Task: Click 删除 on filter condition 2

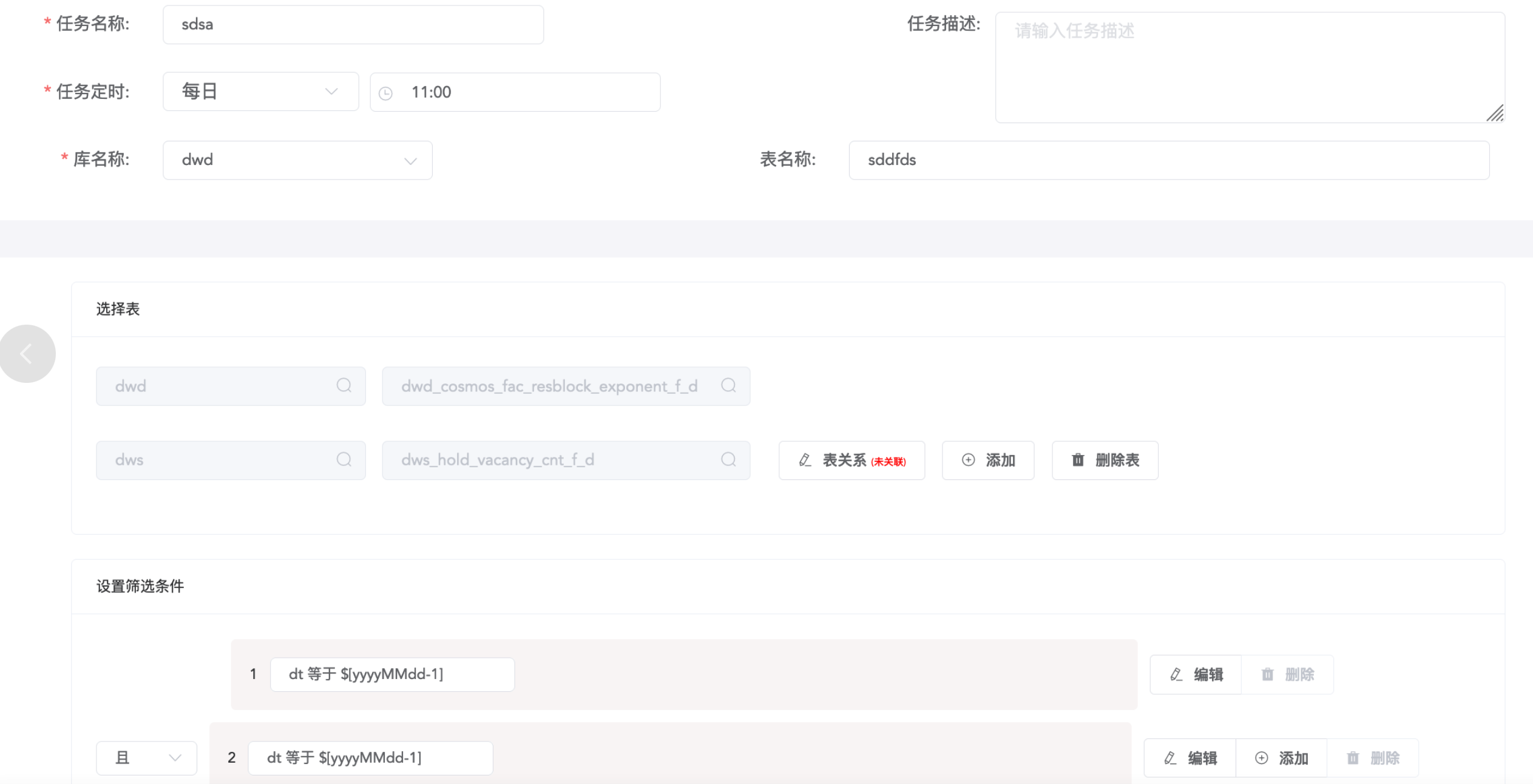Action: coord(1374,757)
